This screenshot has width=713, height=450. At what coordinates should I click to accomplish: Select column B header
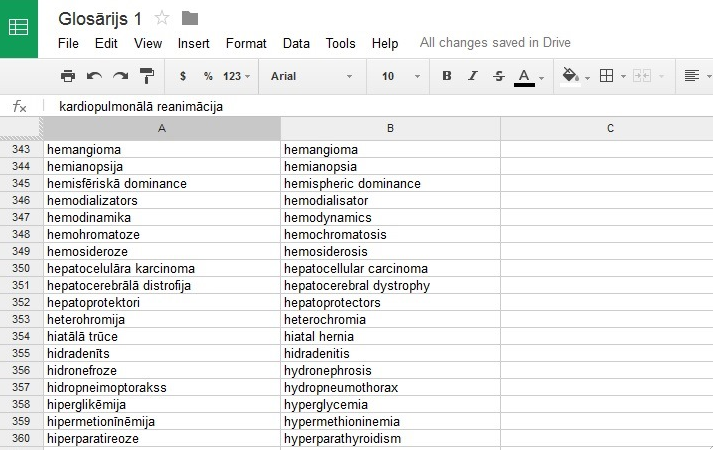tap(390, 128)
